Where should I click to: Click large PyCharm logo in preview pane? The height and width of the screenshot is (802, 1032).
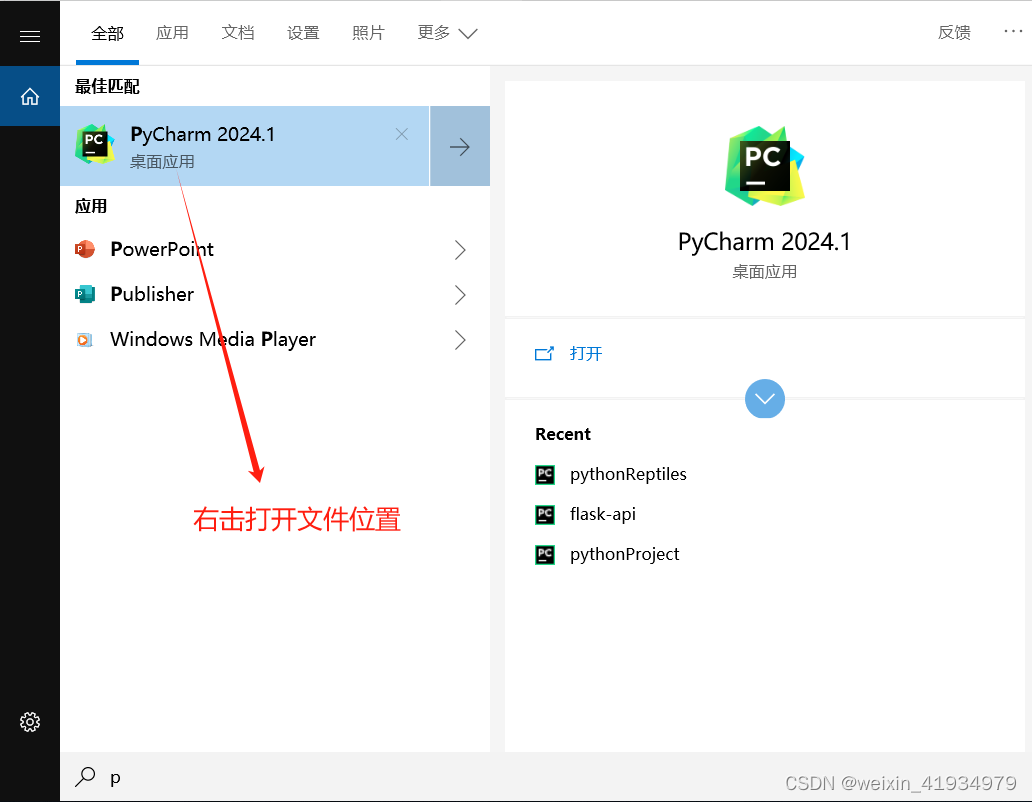[x=764, y=166]
